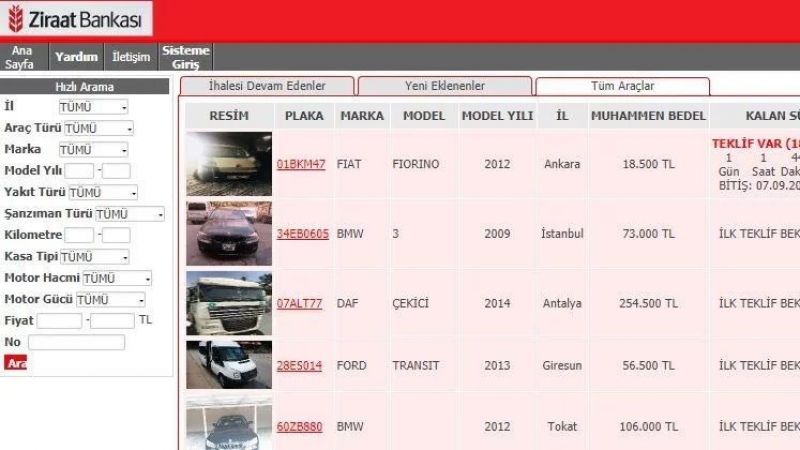Click the 73.000 TL price cell
This screenshot has width=800, height=450.
click(x=648, y=234)
